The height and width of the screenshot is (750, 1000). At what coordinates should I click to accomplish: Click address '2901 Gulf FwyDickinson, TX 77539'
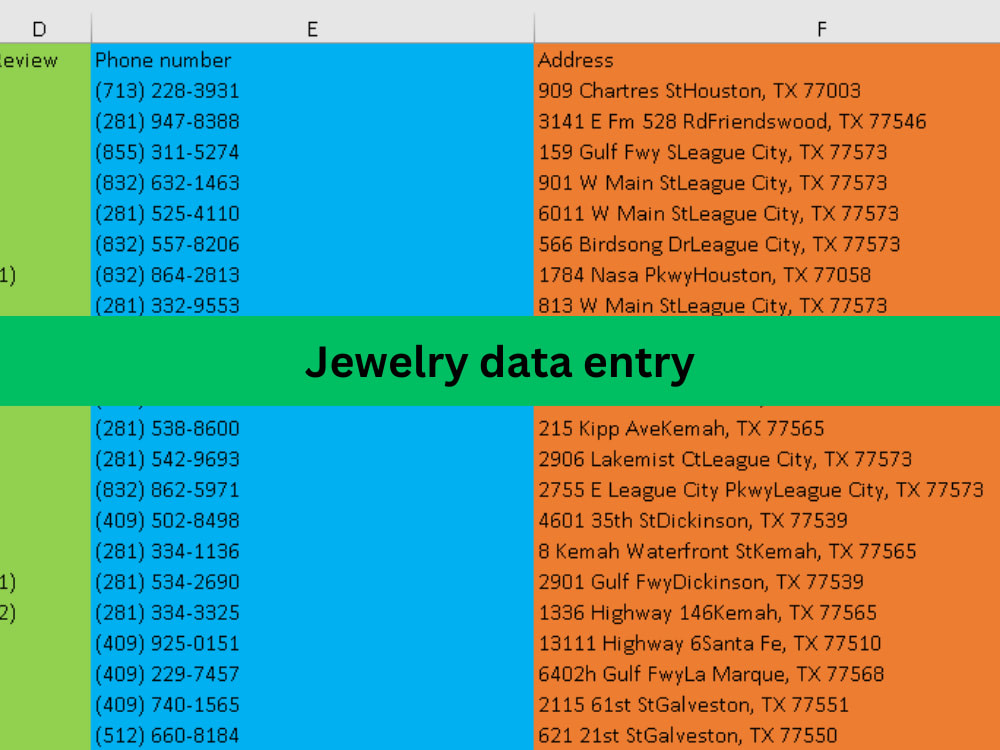[701, 582]
